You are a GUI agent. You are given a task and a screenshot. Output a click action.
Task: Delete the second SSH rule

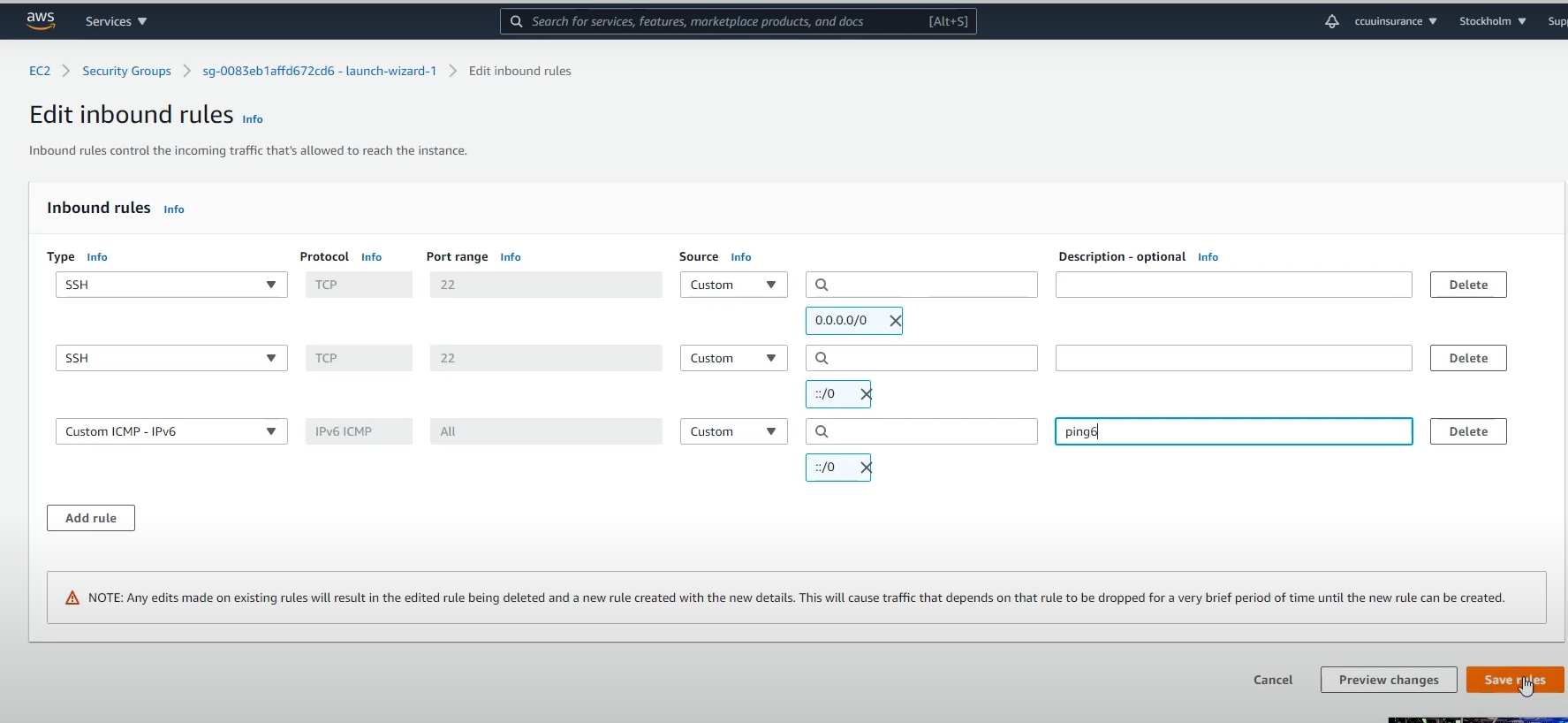pos(1468,358)
